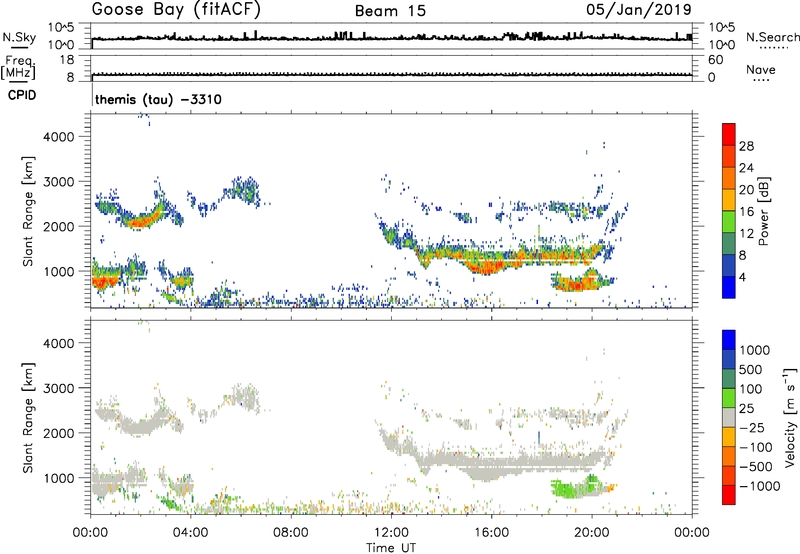Click the "Time UT" axis title

tap(391, 546)
